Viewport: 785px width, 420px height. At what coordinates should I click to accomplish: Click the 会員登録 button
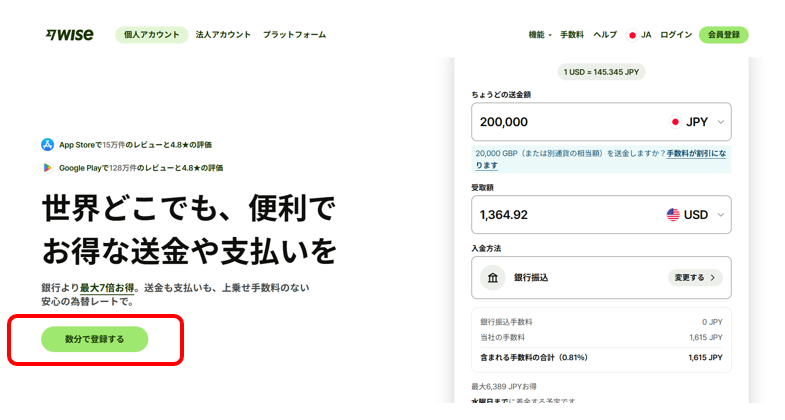(723, 35)
